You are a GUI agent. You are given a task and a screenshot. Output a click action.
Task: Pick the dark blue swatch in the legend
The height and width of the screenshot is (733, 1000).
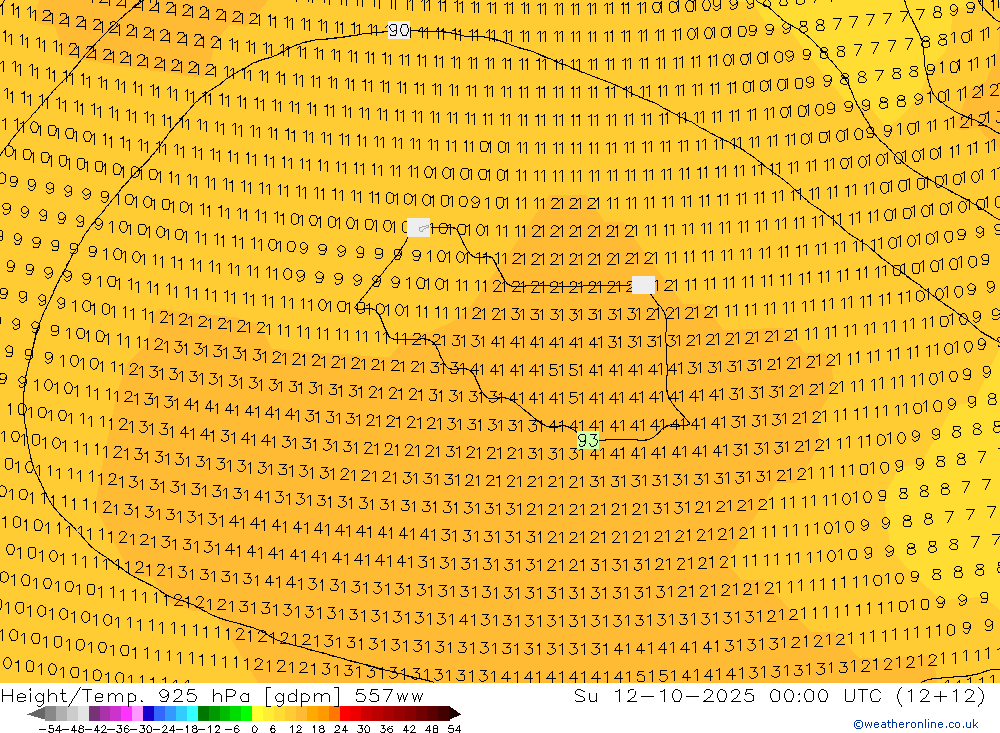[148, 713]
